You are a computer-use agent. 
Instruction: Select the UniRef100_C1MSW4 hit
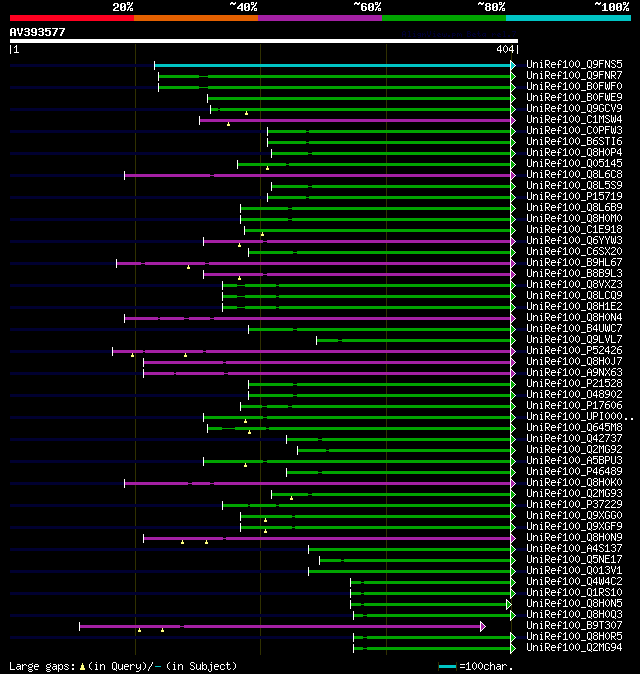574,119
